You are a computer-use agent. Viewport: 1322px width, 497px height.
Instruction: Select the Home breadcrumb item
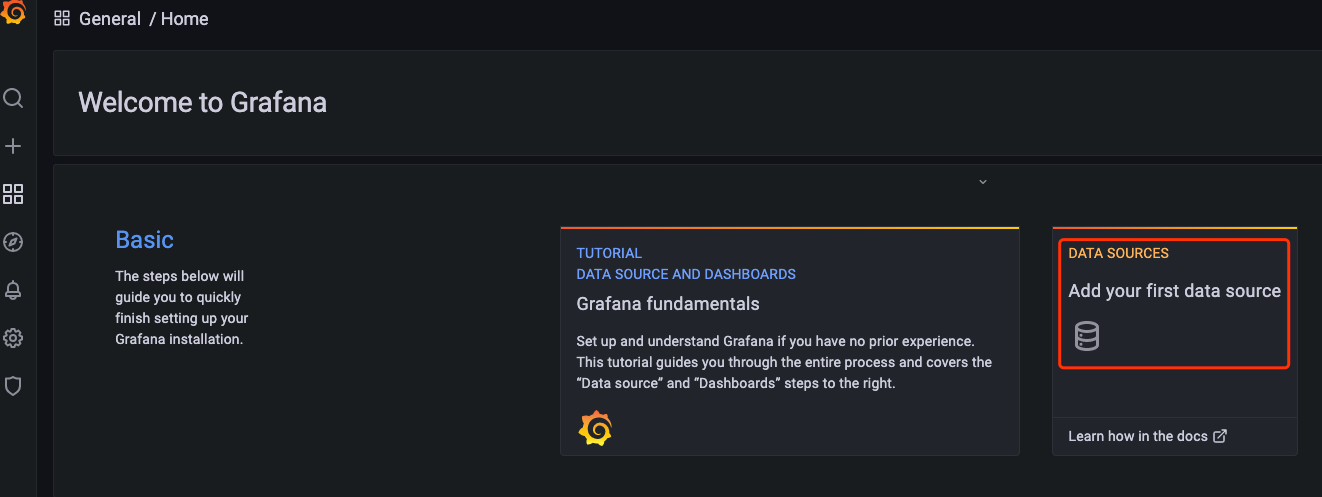point(185,19)
